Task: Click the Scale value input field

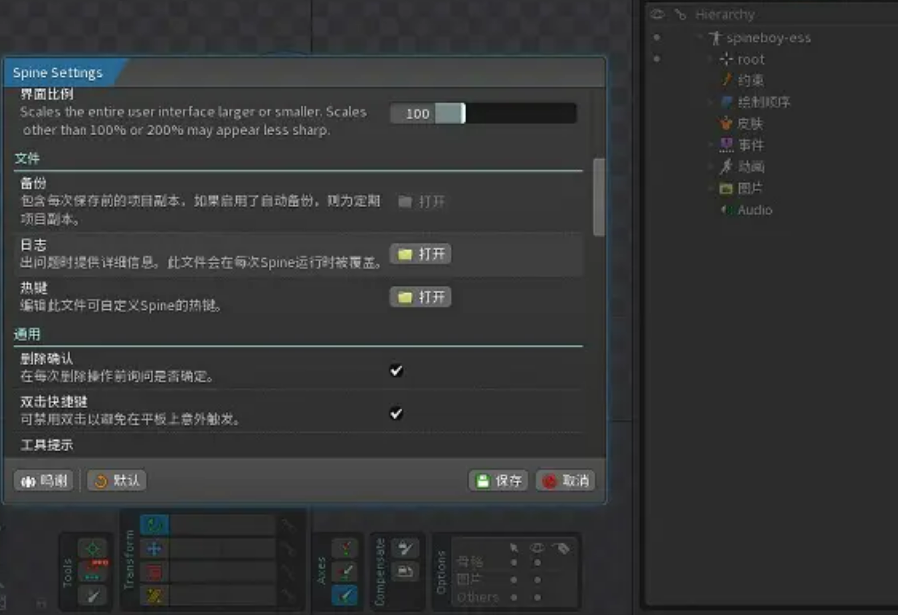Action: [223, 572]
